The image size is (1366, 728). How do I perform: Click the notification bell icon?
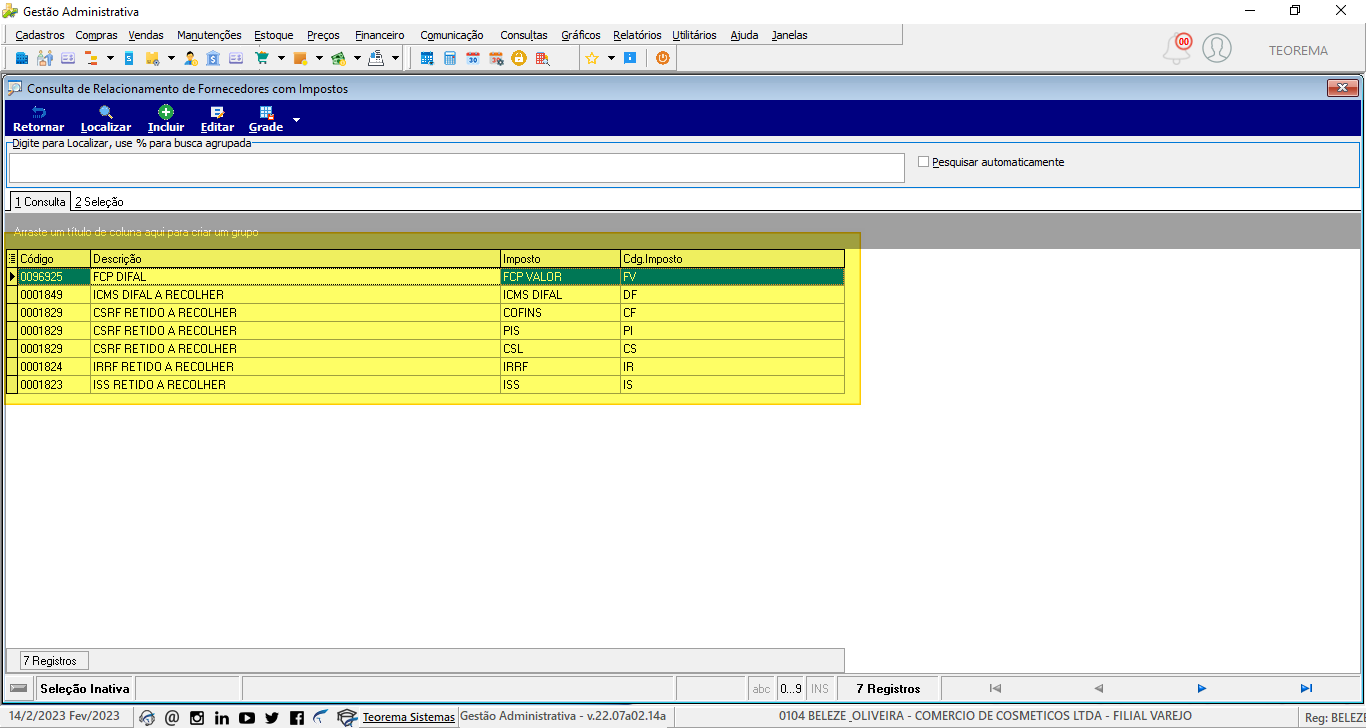click(x=1178, y=48)
